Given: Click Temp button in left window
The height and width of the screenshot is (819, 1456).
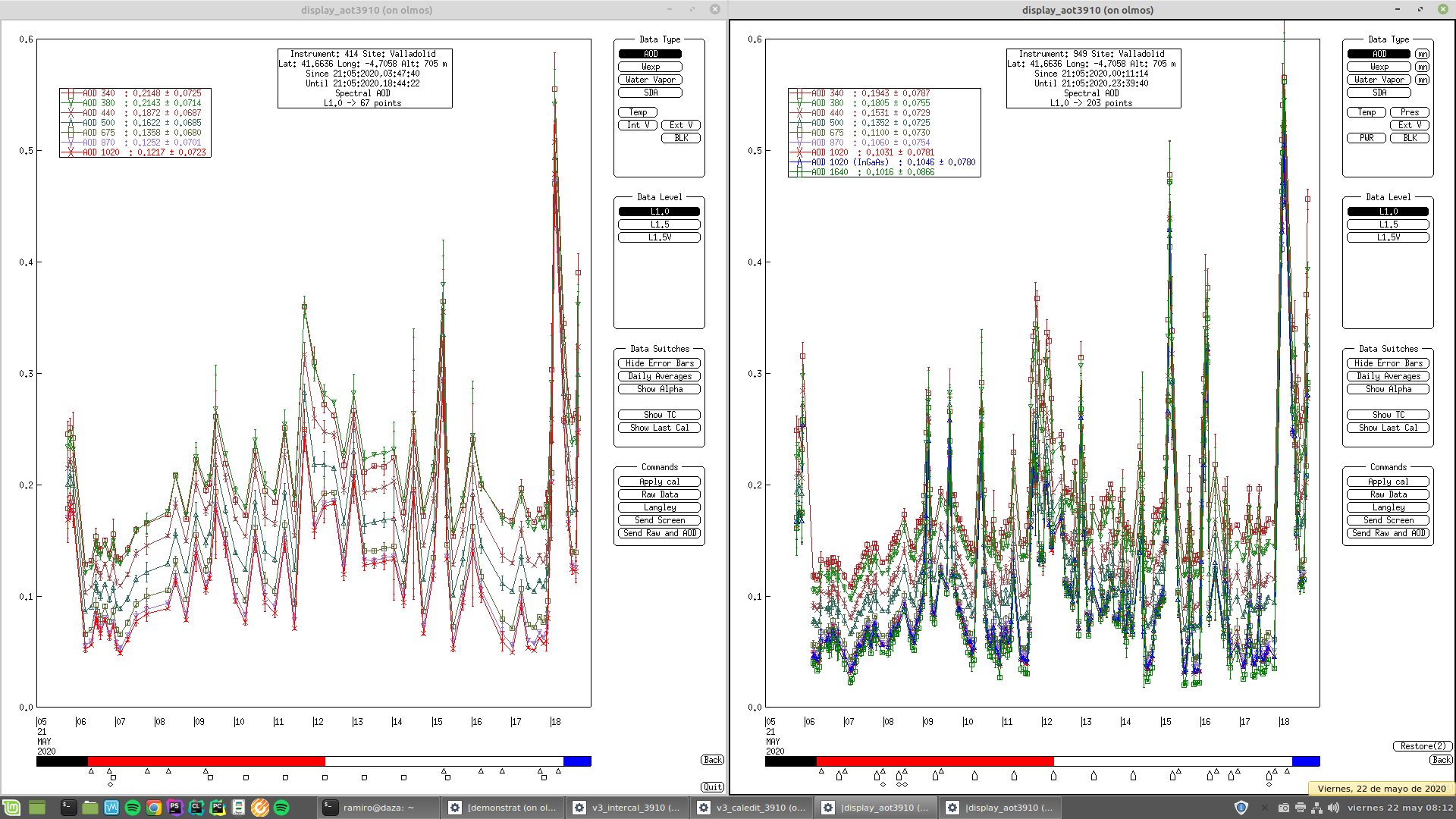Looking at the screenshot, I should click(638, 112).
